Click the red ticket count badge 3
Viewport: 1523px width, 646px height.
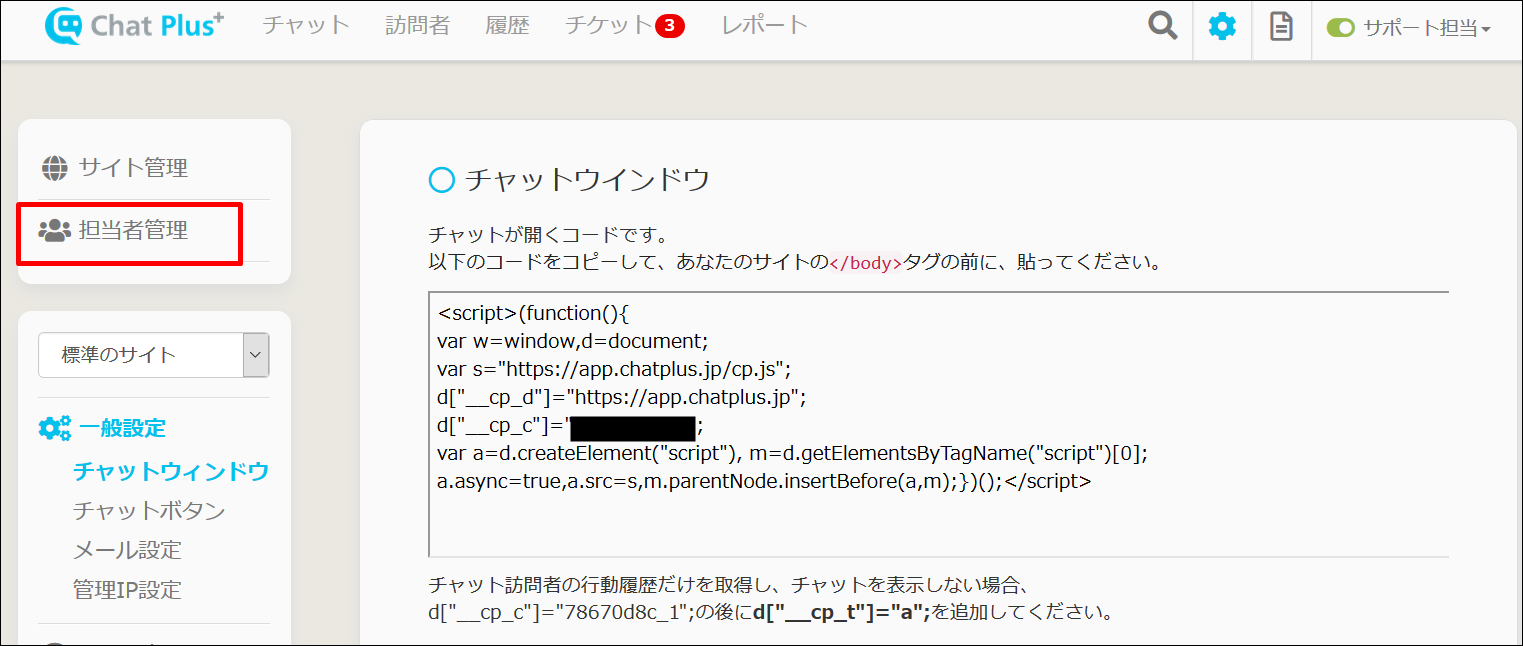[x=670, y=26]
